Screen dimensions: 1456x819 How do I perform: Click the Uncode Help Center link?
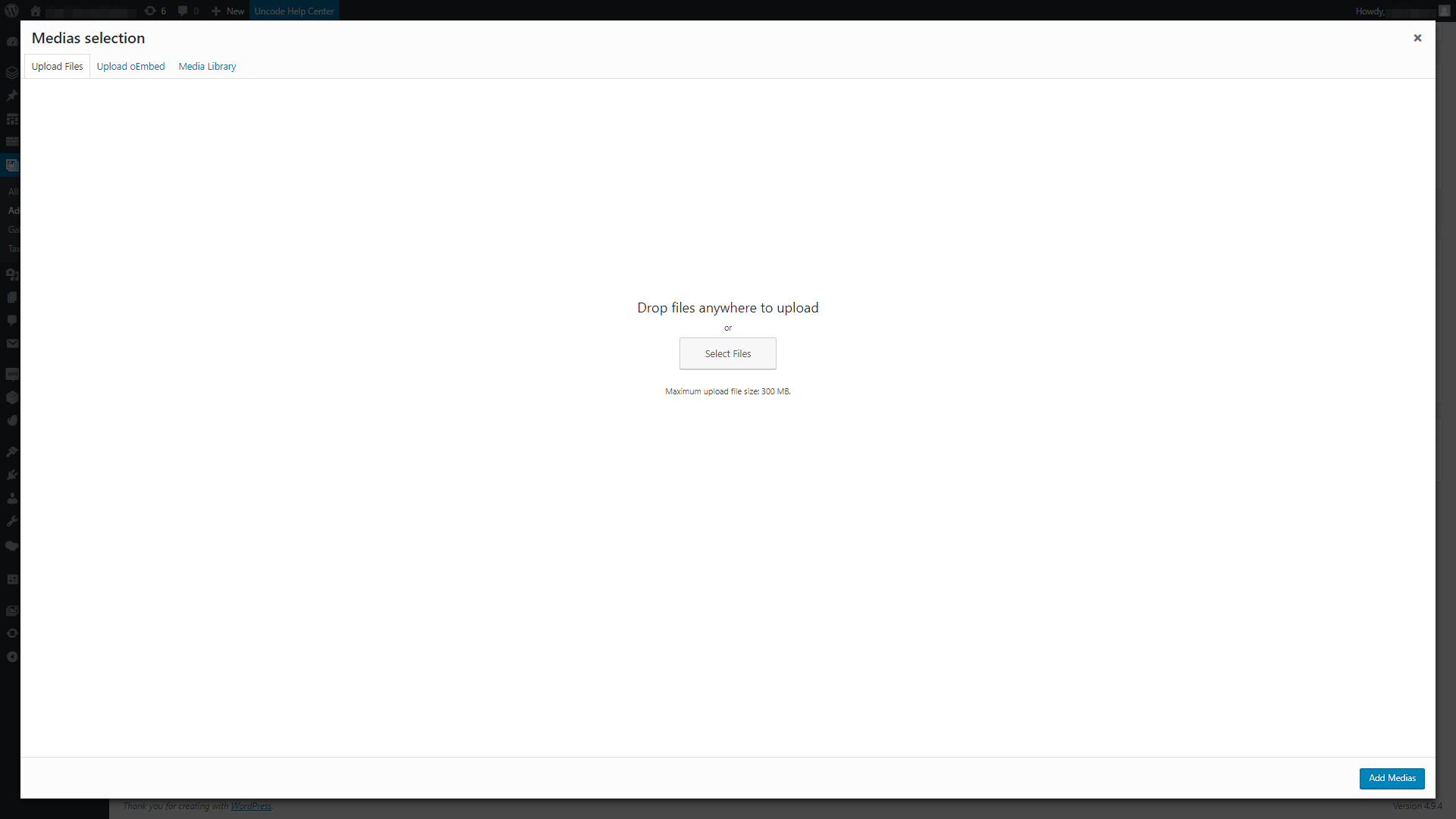coord(293,10)
